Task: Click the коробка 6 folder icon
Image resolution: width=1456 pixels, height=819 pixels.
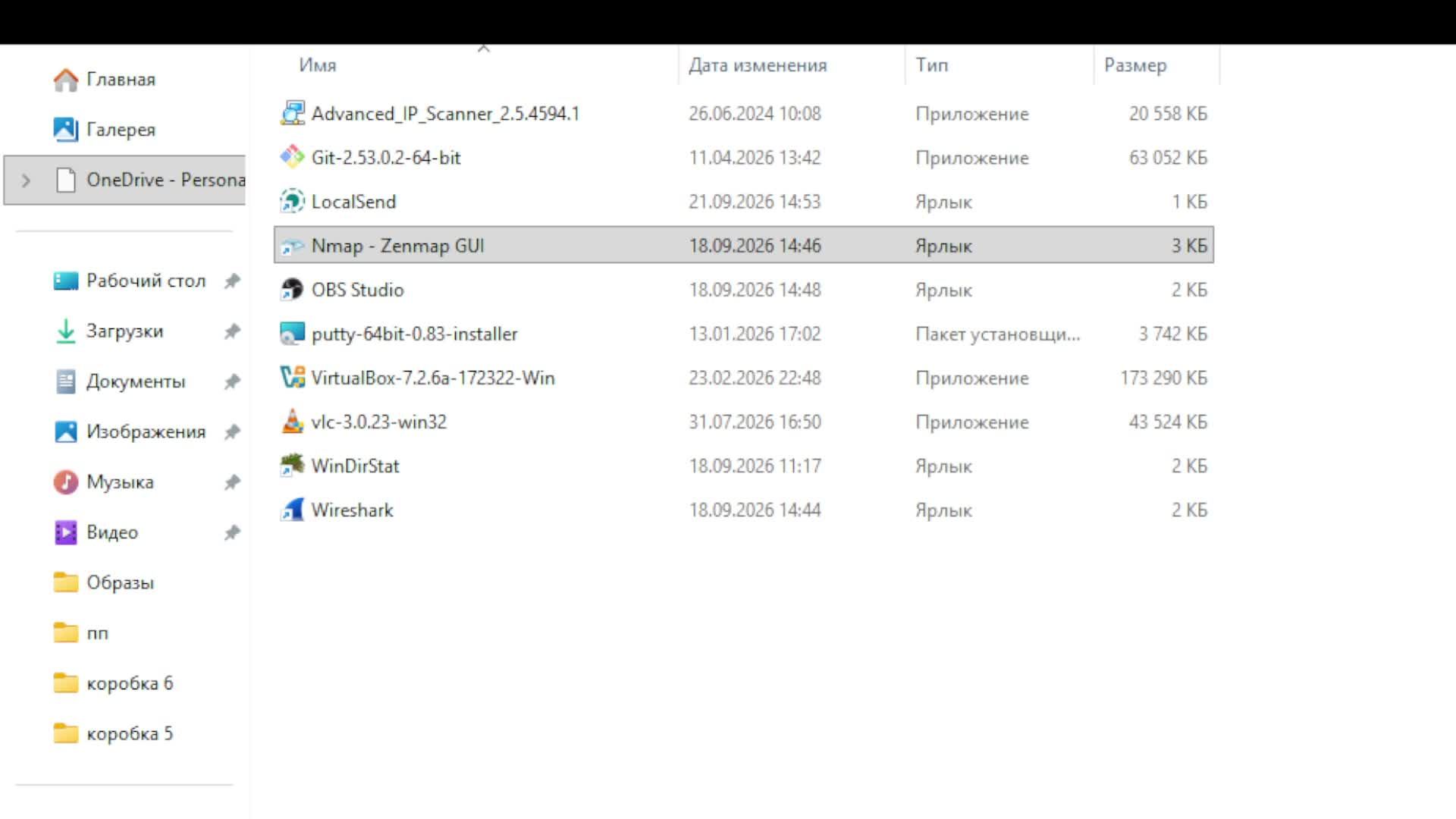Action: [66, 683]
